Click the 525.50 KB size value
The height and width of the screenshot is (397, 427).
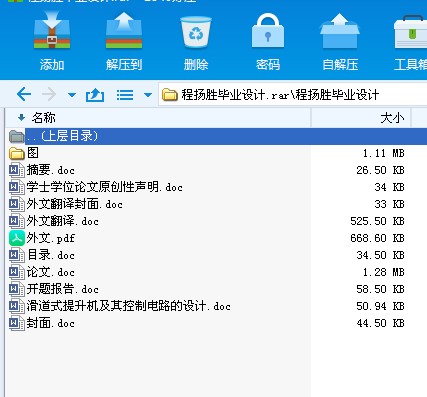(377, 221)
